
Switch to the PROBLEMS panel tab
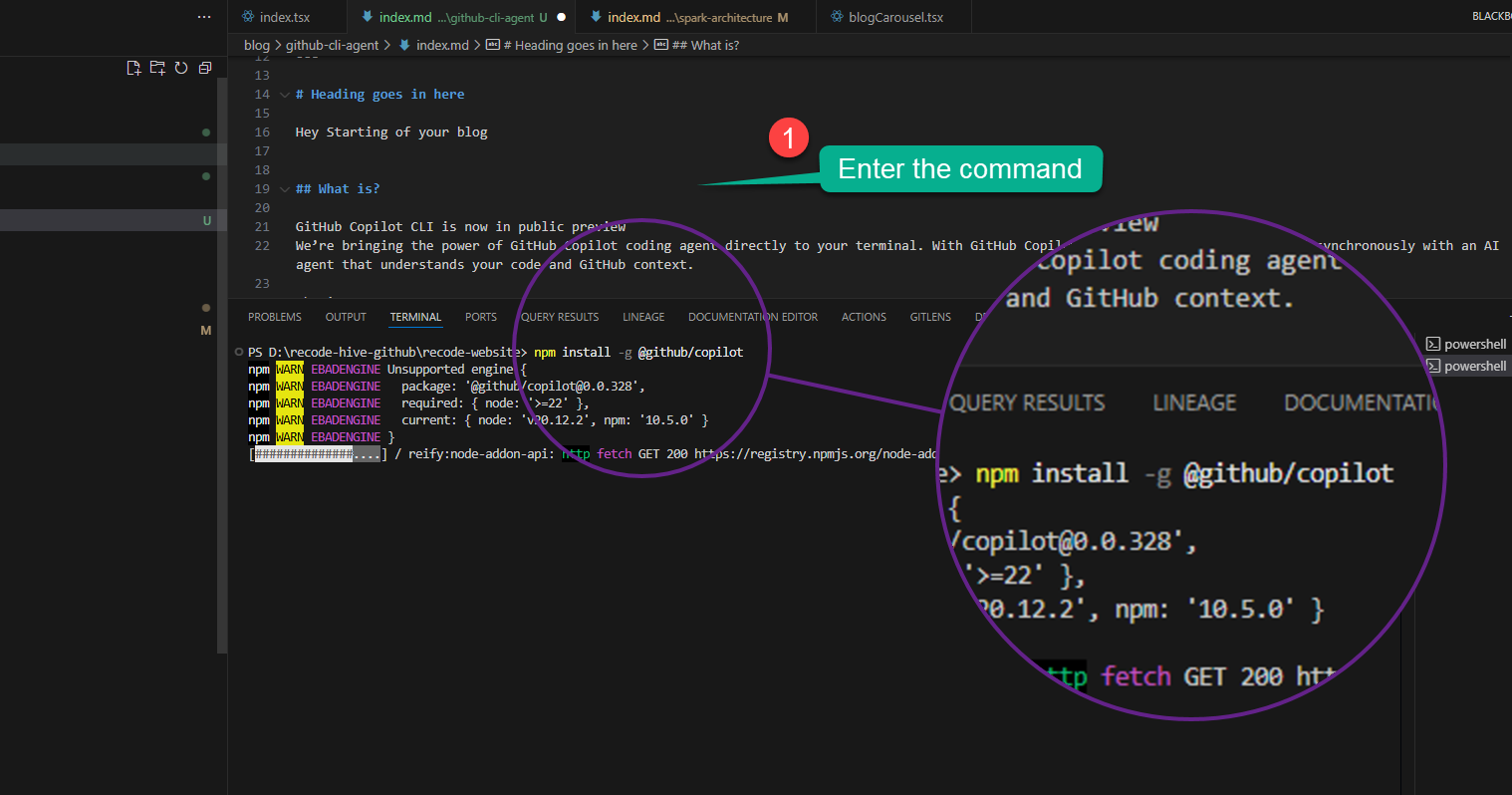[274, 316]
